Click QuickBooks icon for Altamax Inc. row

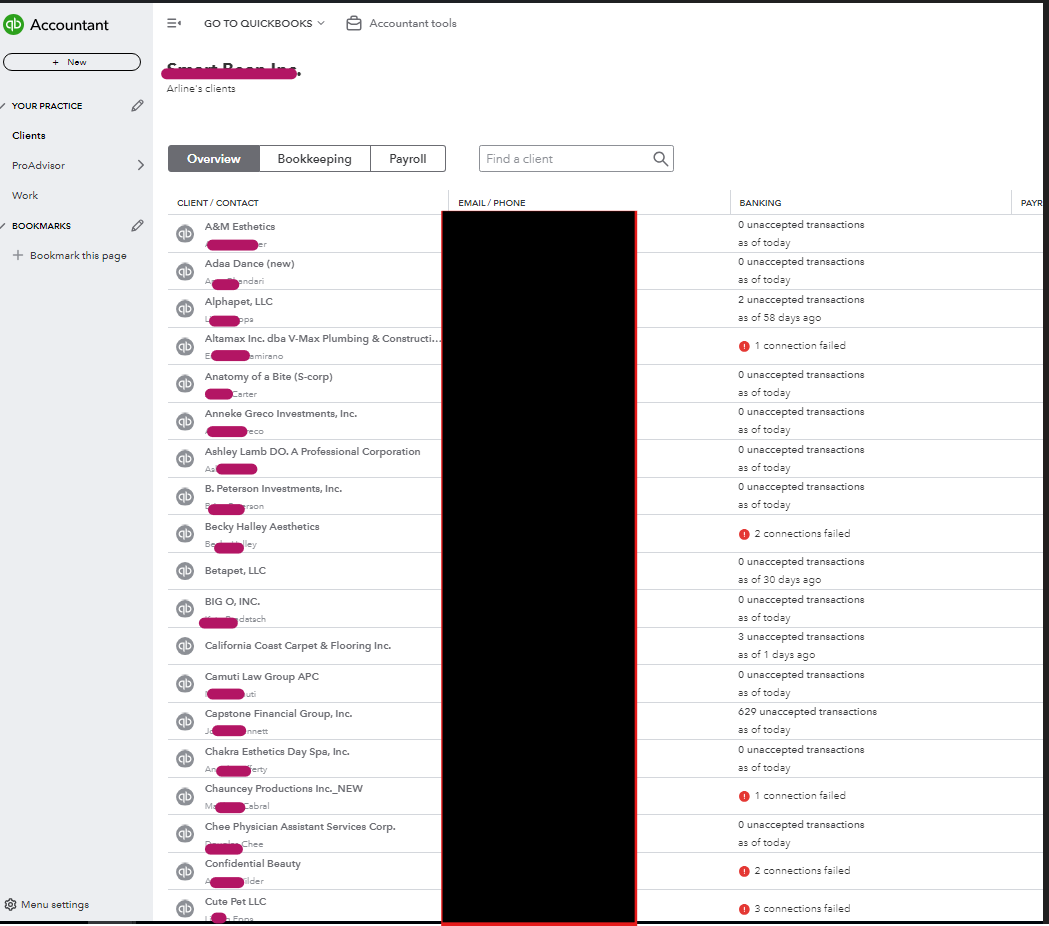(x=185, y=347)
